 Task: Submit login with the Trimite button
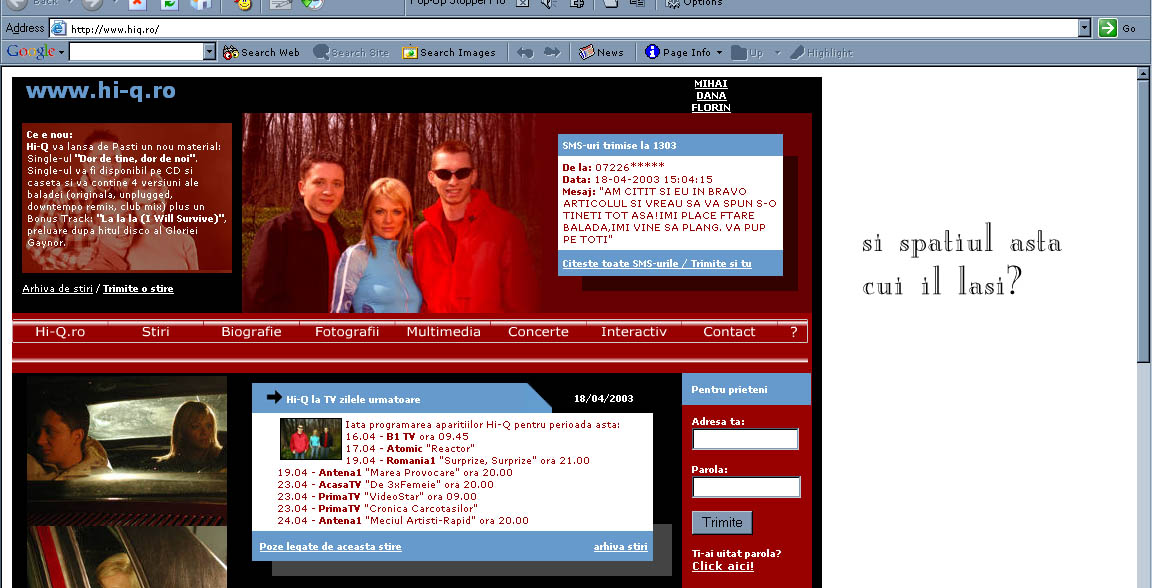(x=722, y=523)
